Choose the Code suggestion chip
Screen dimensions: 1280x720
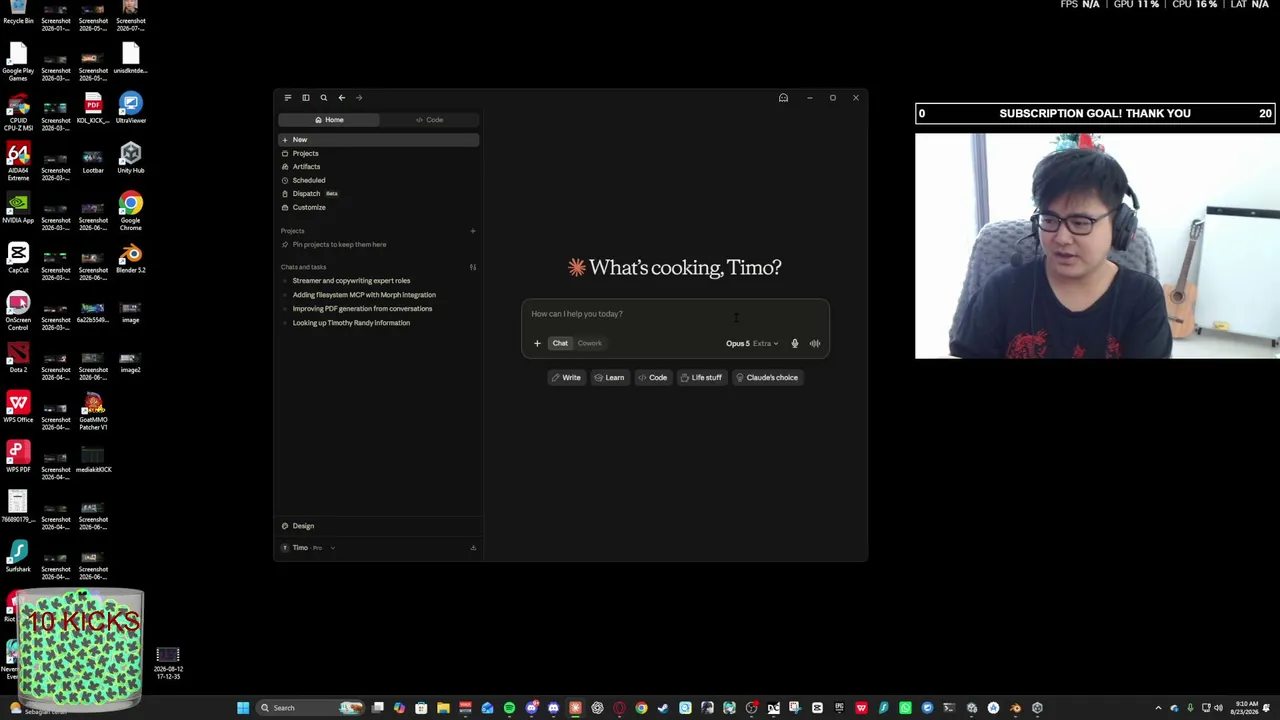pos(653,378)
